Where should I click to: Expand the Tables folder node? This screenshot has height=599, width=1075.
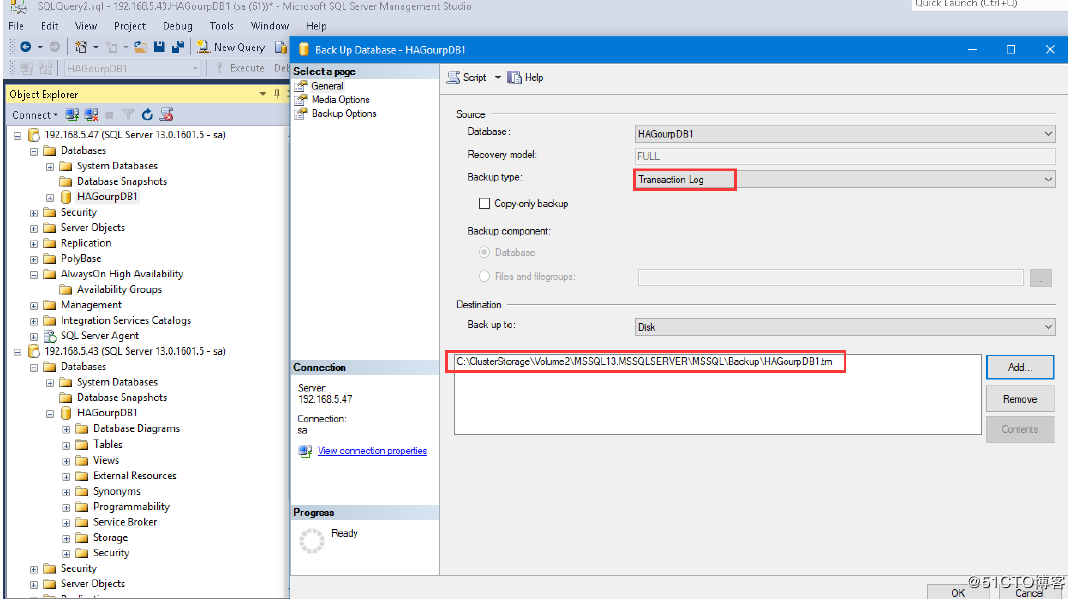[66, 445]
